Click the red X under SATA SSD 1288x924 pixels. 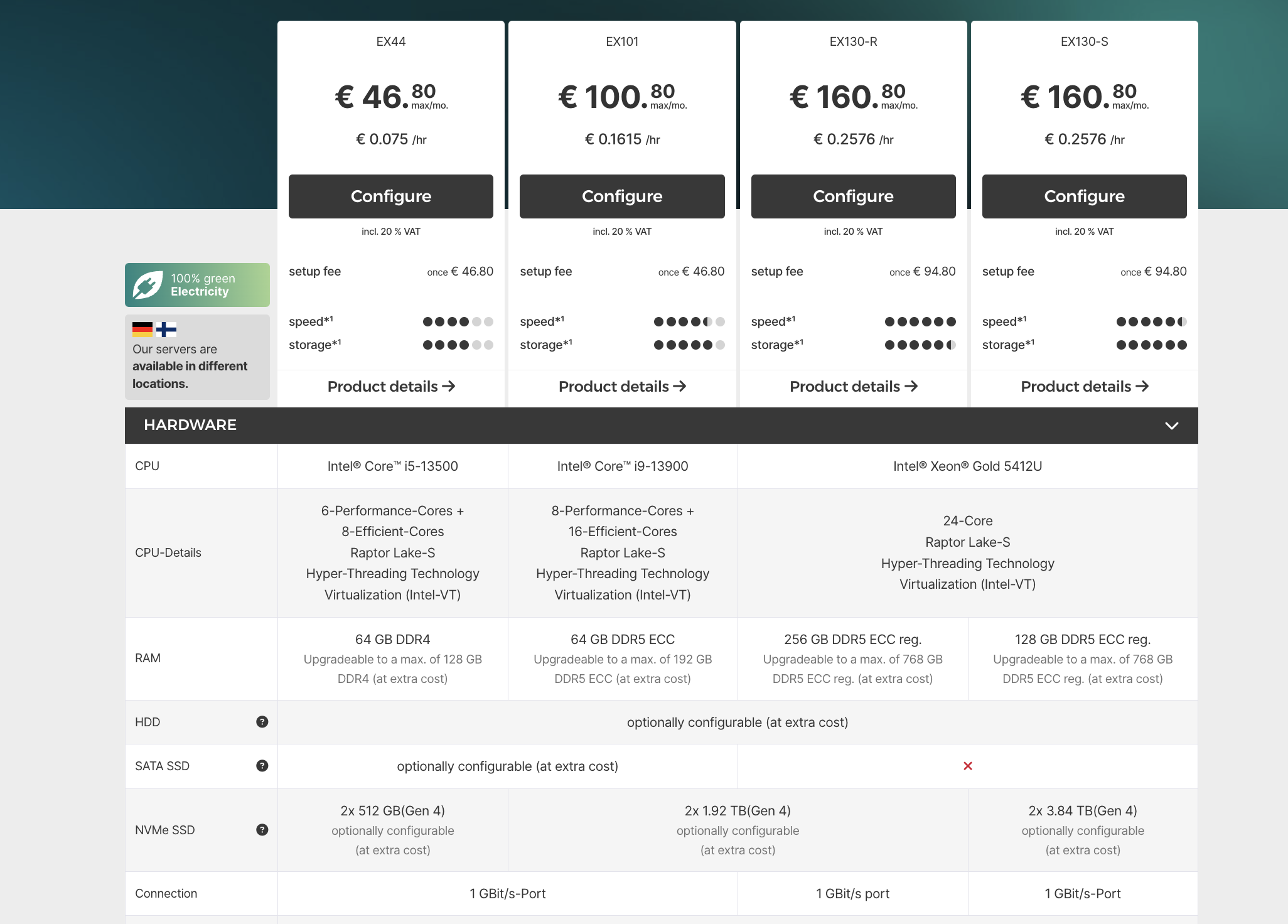(x=968, y=766)
